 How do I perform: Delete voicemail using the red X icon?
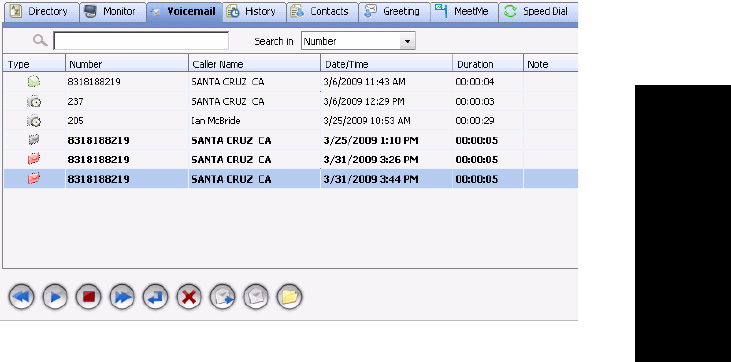pos(189,297)
